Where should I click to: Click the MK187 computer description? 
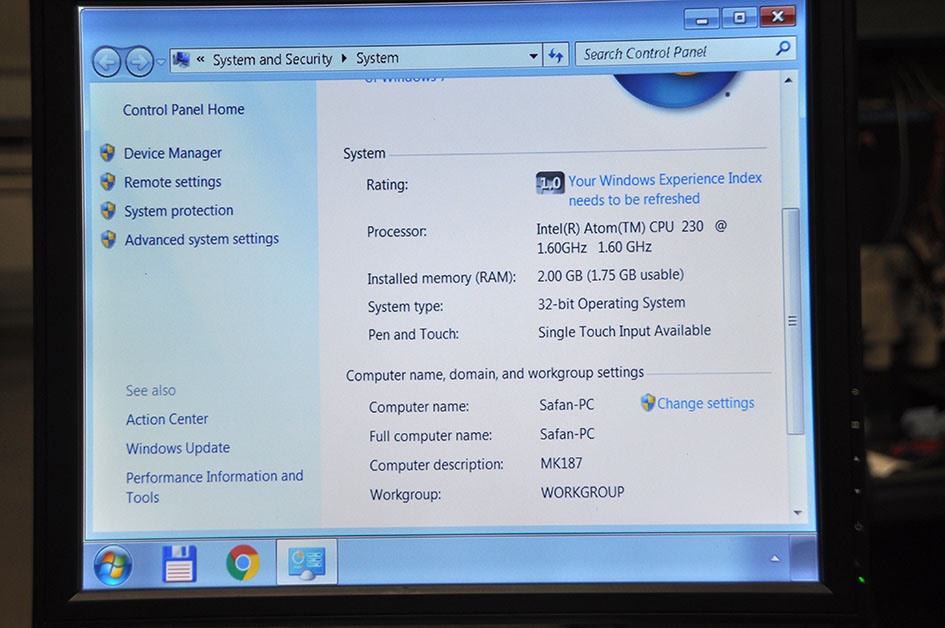pyautogui.click(x=561, y=463)
